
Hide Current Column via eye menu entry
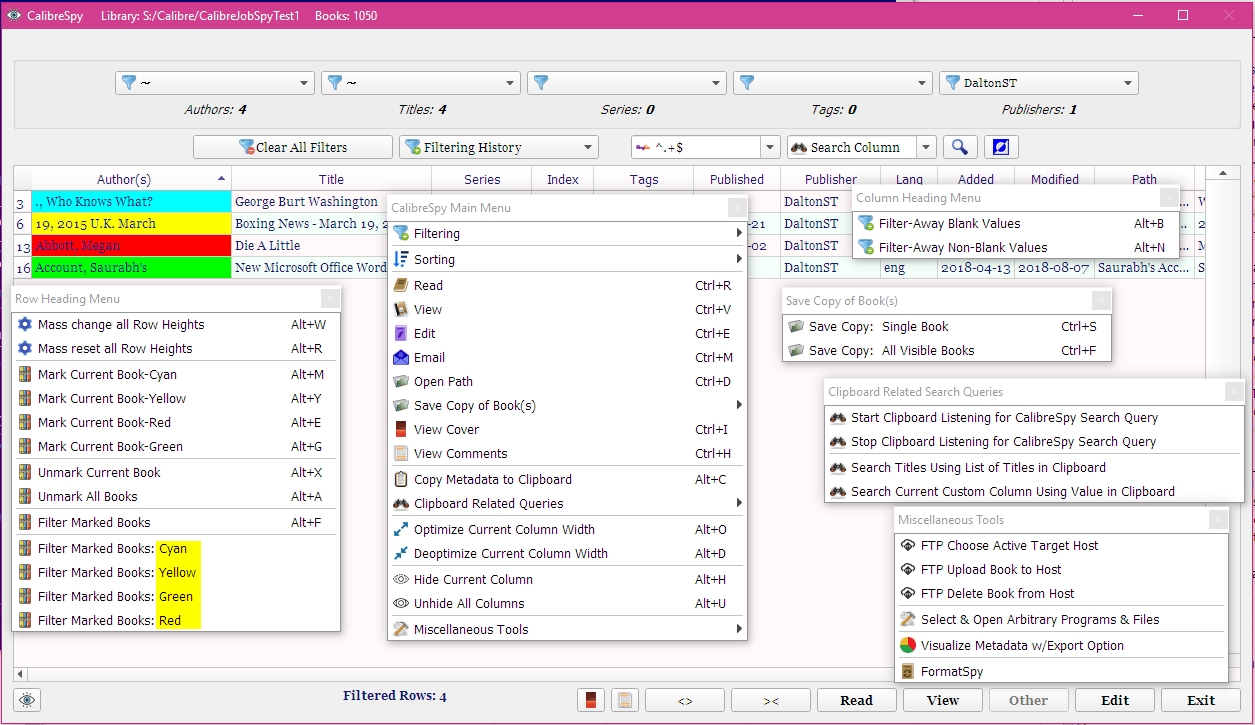pos(473,579)
